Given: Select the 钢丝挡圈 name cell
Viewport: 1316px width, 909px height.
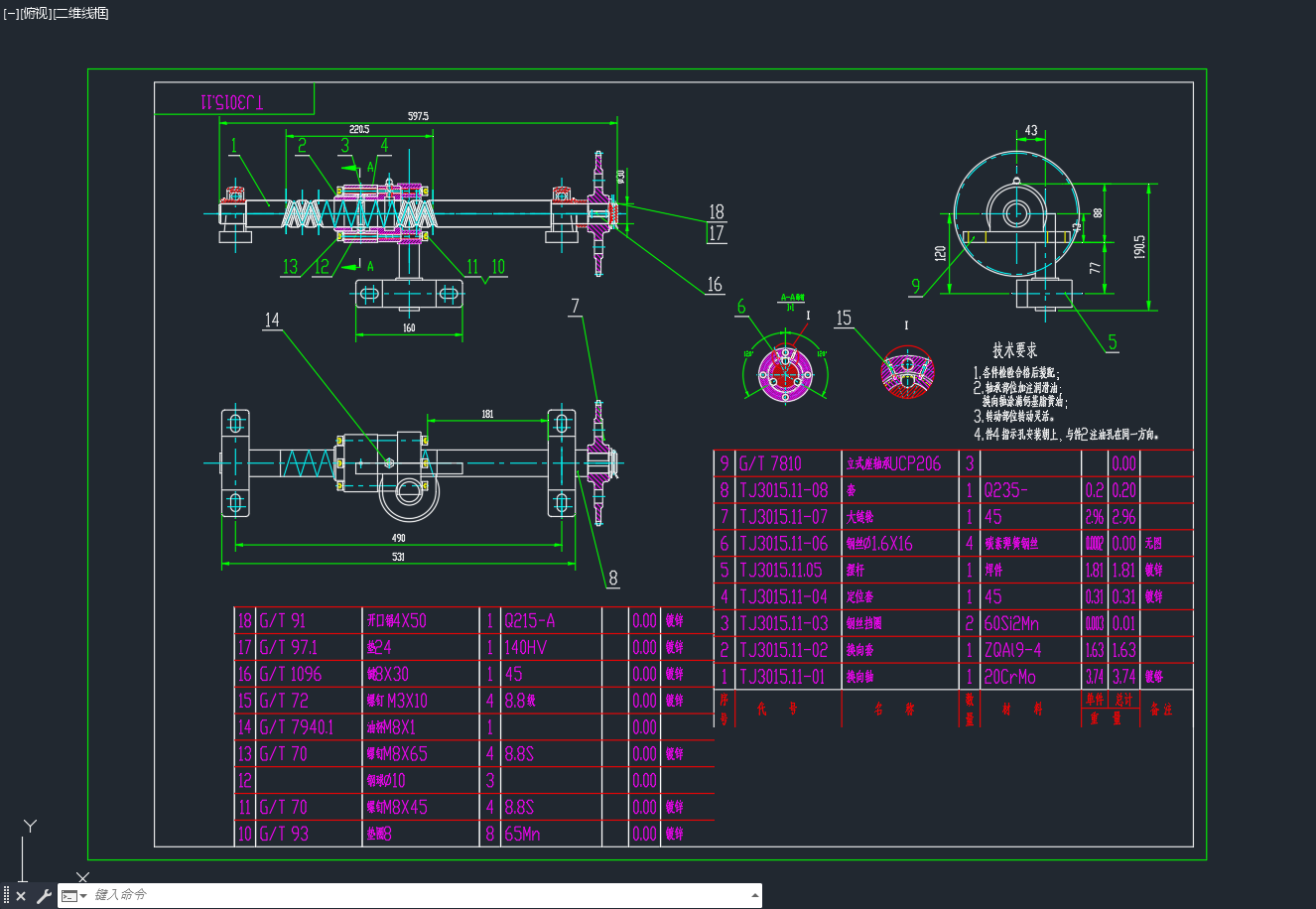Looking at the screenshot, I should (x=863, y=624).
